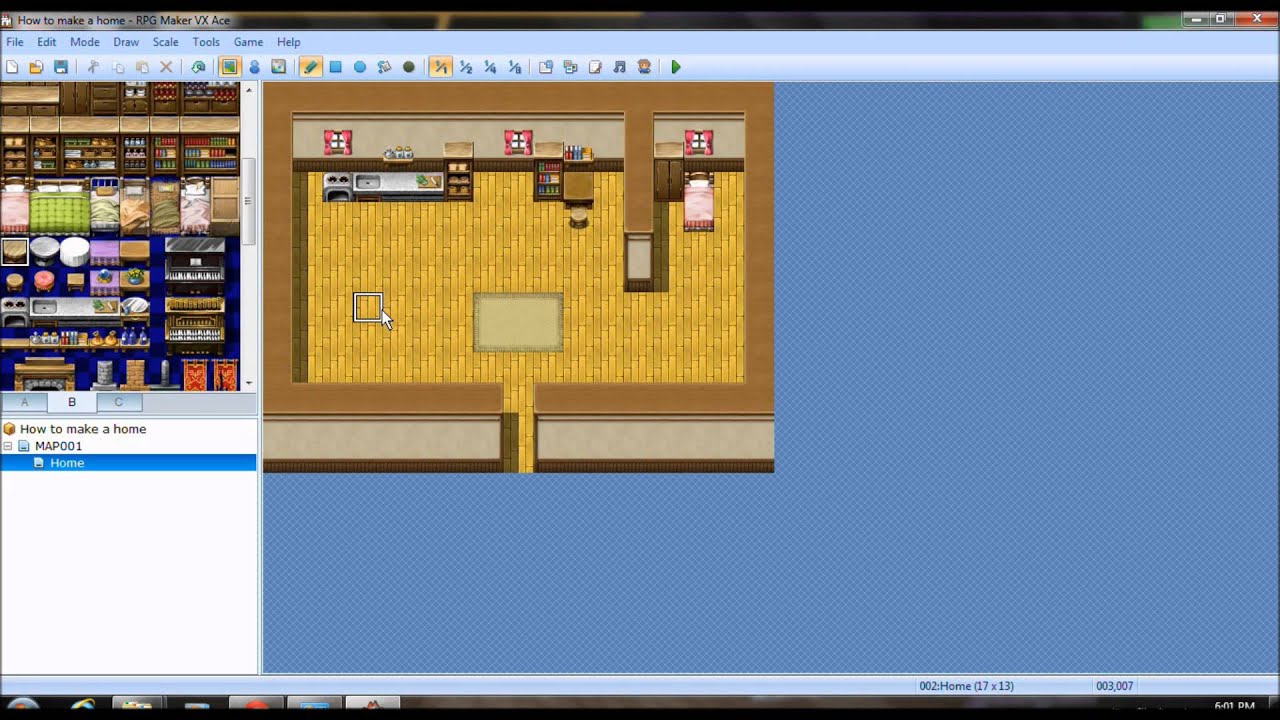Select 'How to make a home' project root
1280x720 pixels.
pos(83,429)
